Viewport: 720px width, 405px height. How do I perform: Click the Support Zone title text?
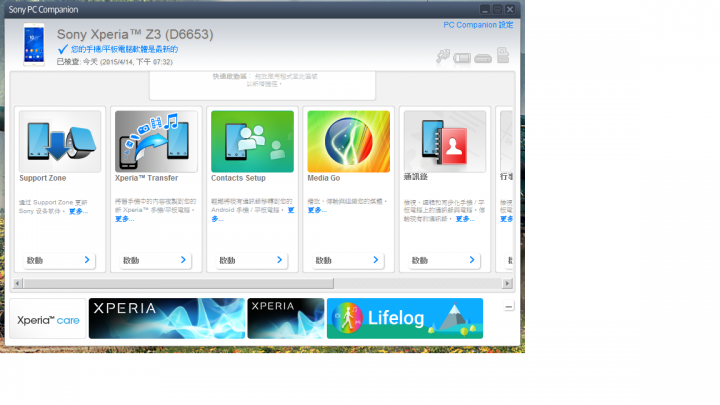[x=43, y=178]
